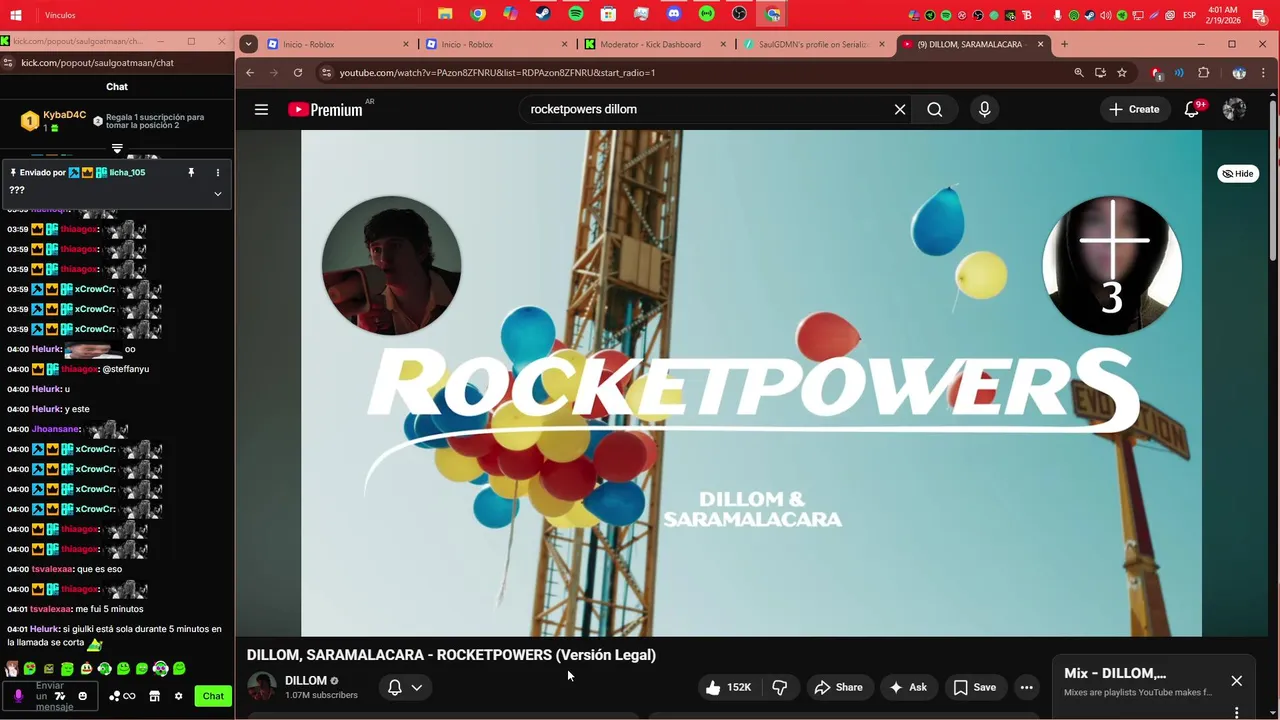
Task: Open Kick chat settings gear
Action: click(x=179, y=696)
